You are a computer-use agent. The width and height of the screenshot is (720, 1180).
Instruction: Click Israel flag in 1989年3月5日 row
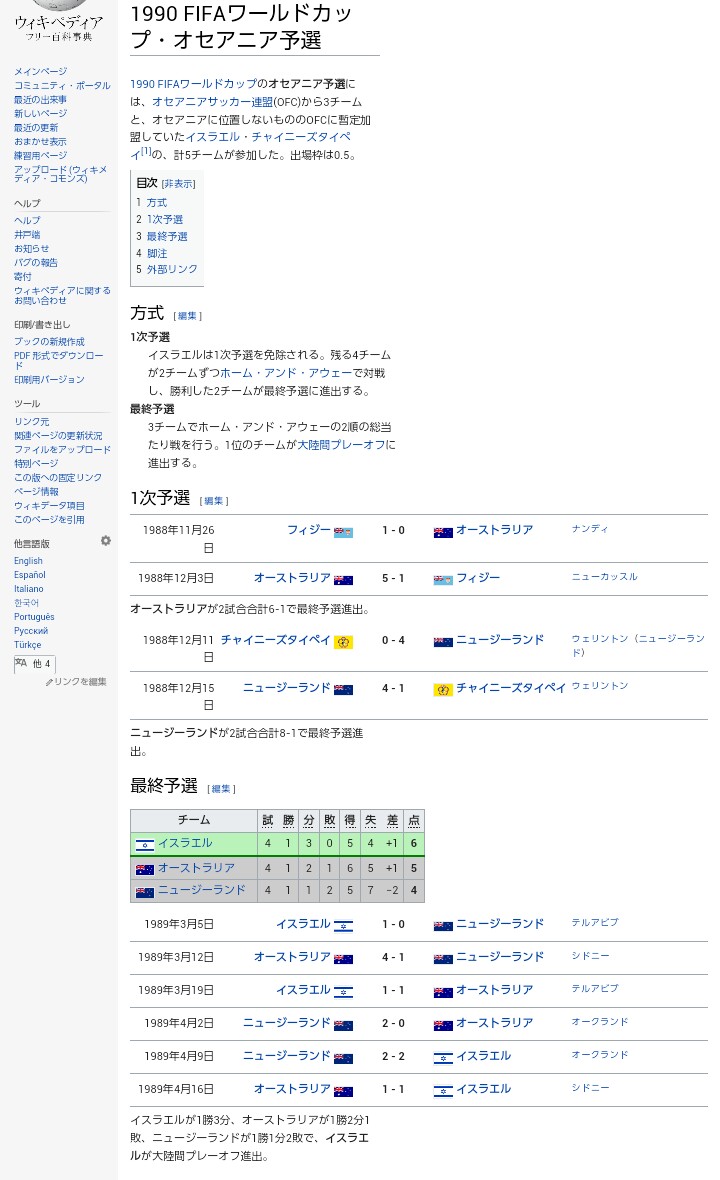tap(343, 926)
